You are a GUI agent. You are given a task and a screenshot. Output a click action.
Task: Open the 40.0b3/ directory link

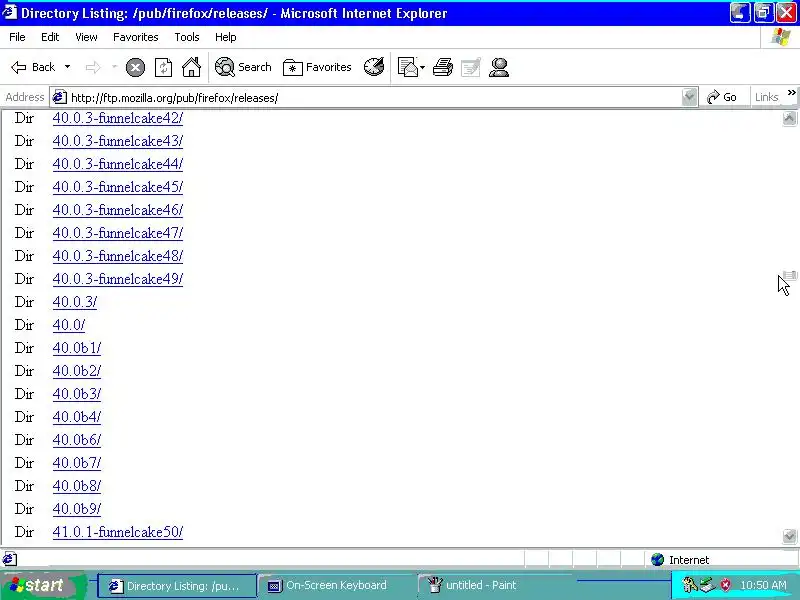coord(77,393)
